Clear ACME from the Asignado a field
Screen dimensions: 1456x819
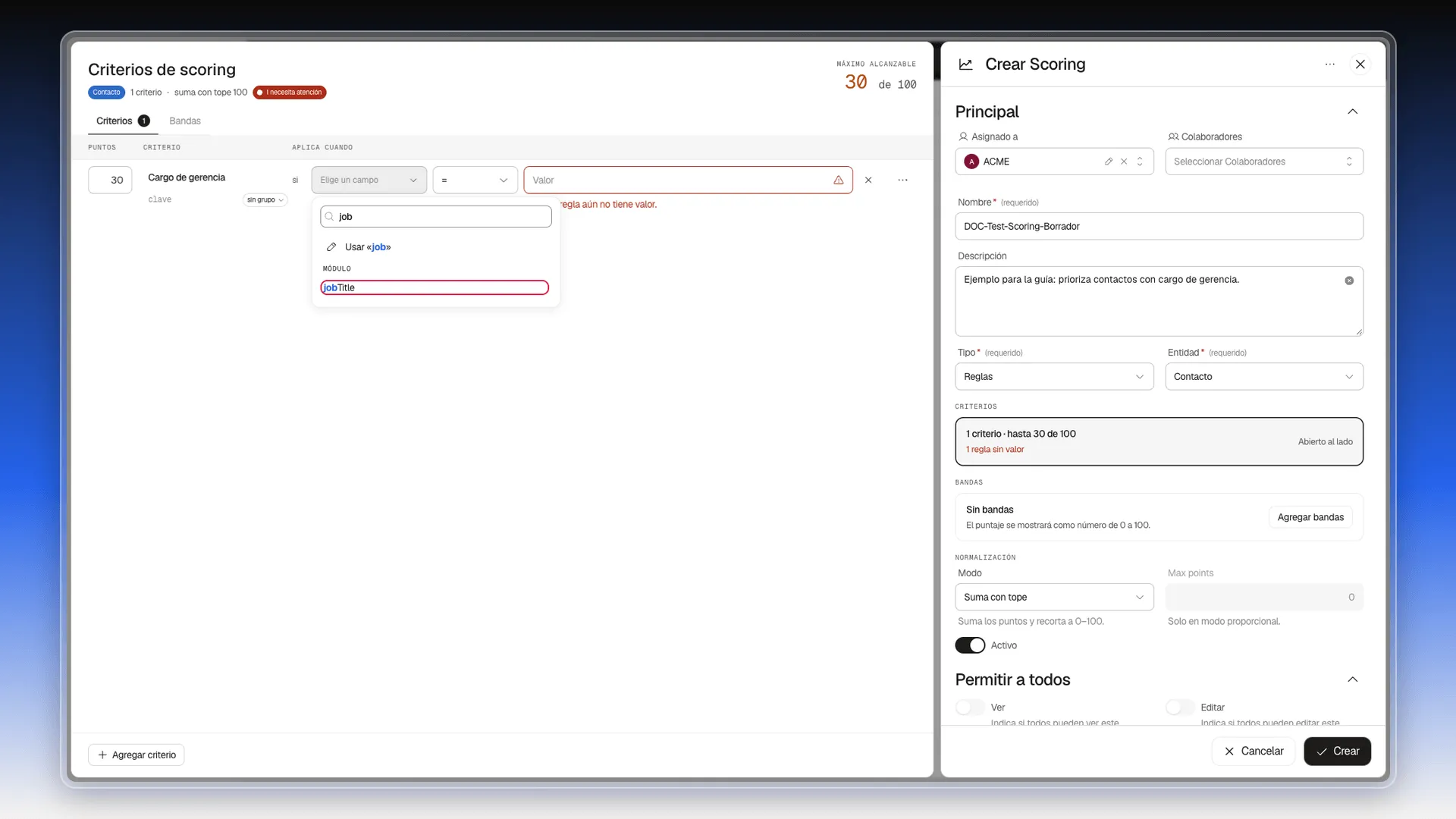1124,162
